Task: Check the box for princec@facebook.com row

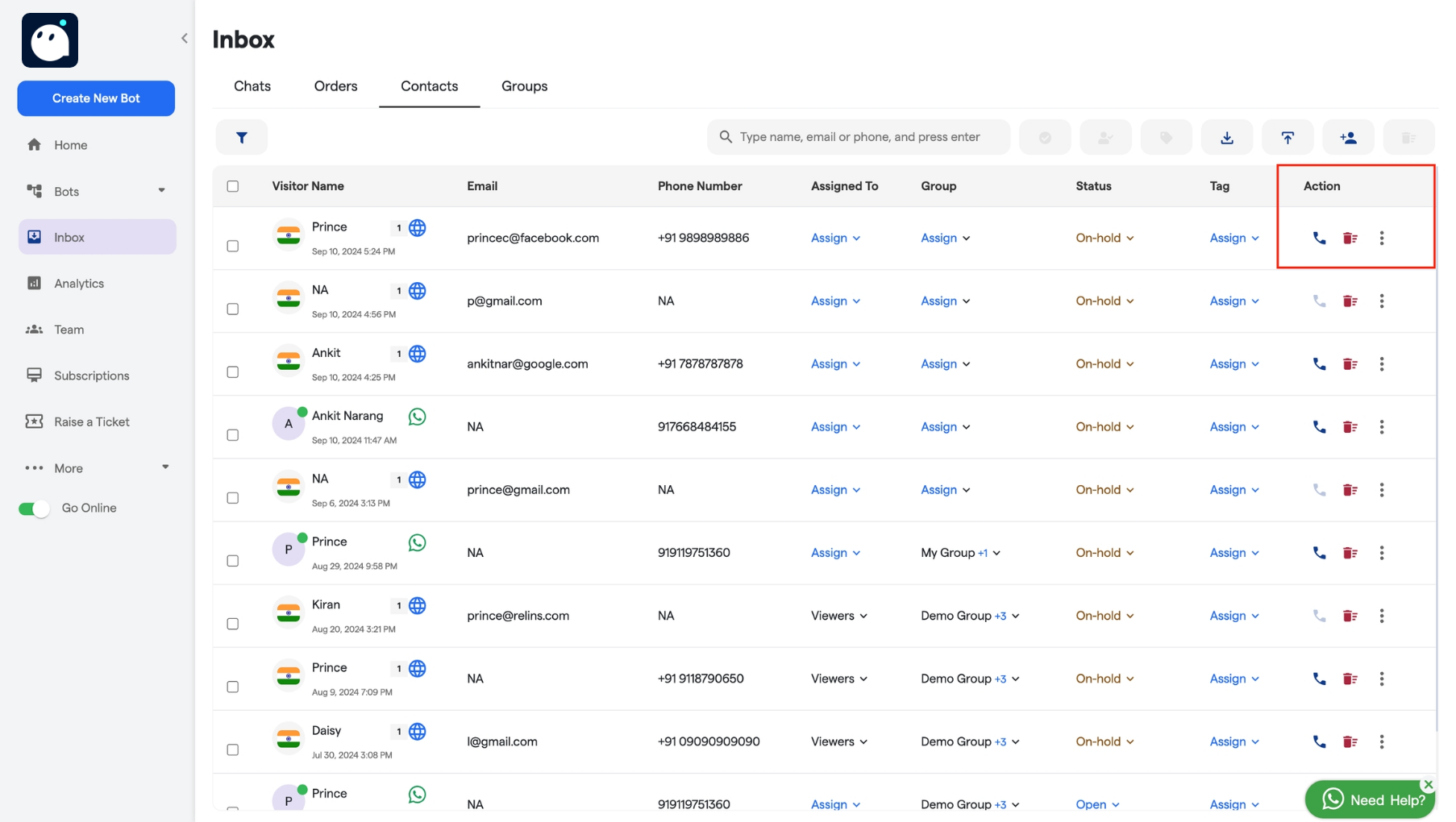Action: (233, 246)
